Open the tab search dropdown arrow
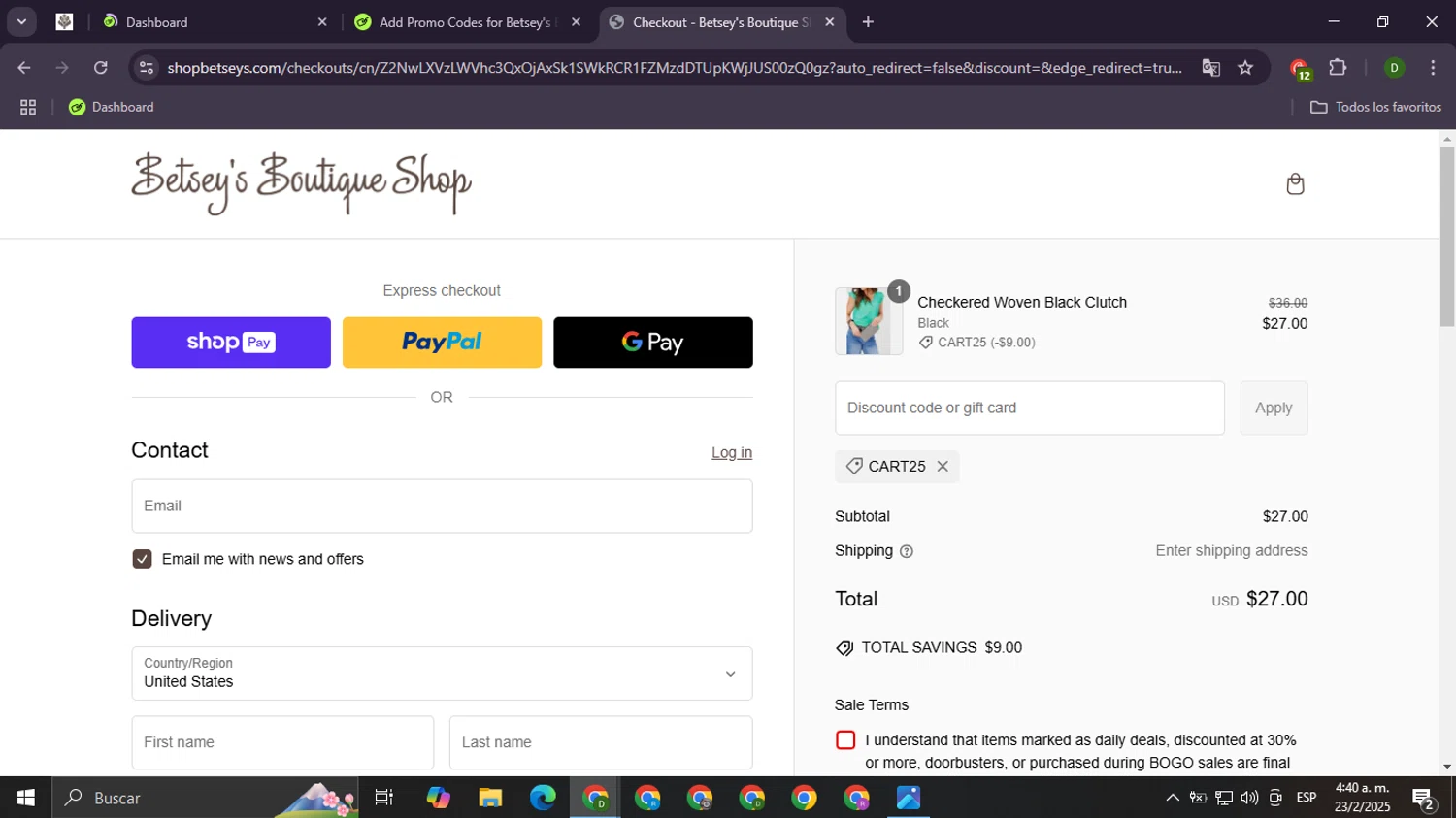The image size is (1456, 818). [21, 21]
